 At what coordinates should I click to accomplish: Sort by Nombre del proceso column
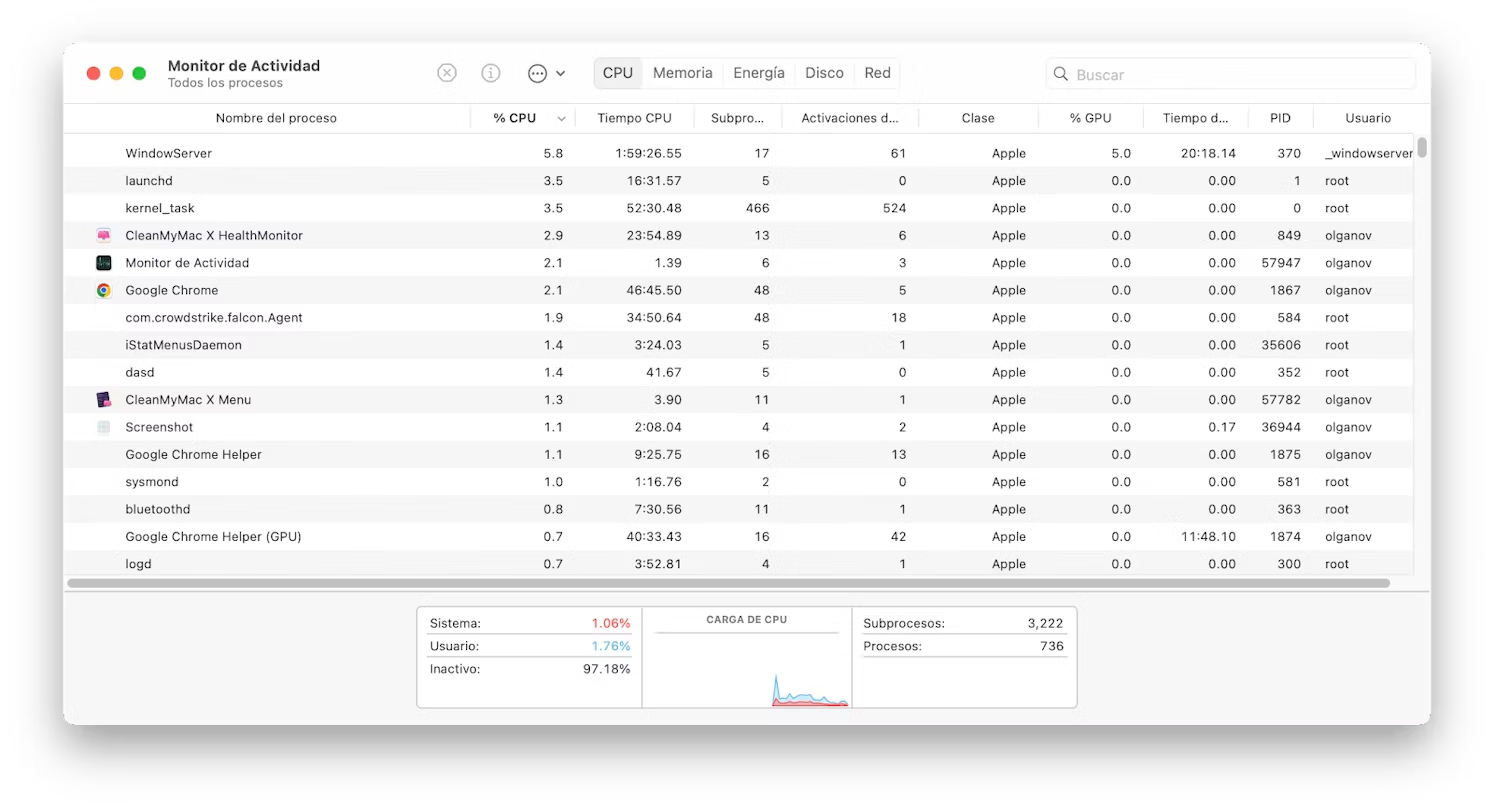[276, 118]
